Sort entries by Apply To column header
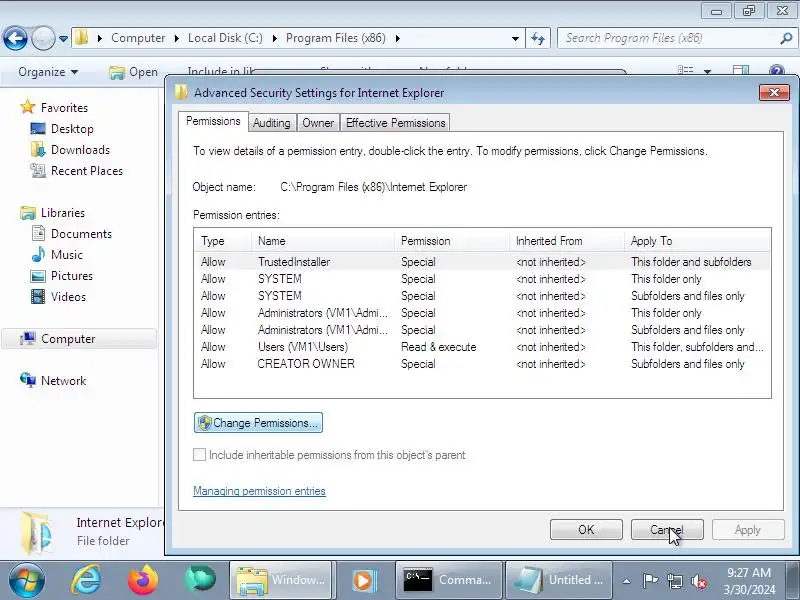Viewport: 800px width, 600px height. (x=697, y=241)
